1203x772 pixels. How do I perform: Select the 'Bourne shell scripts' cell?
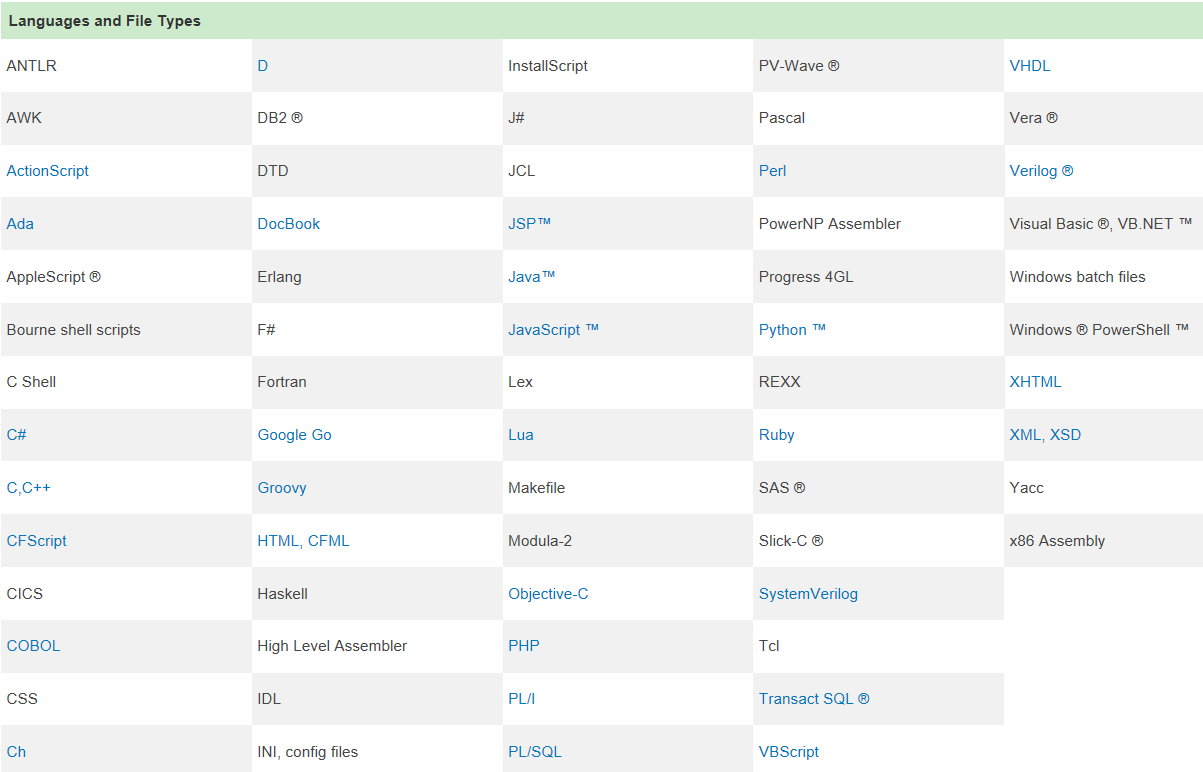126,330
